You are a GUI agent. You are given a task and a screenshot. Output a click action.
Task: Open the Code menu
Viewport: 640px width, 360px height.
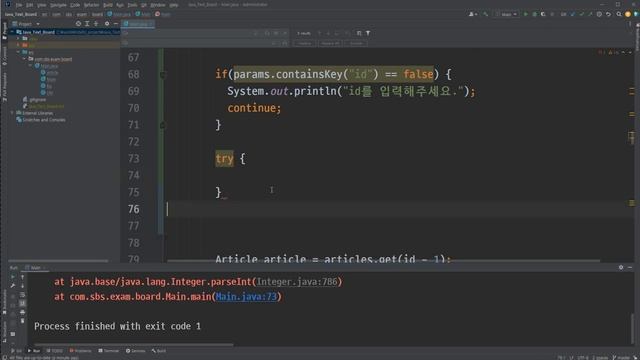pyautogui.click(x=75, y=5)
